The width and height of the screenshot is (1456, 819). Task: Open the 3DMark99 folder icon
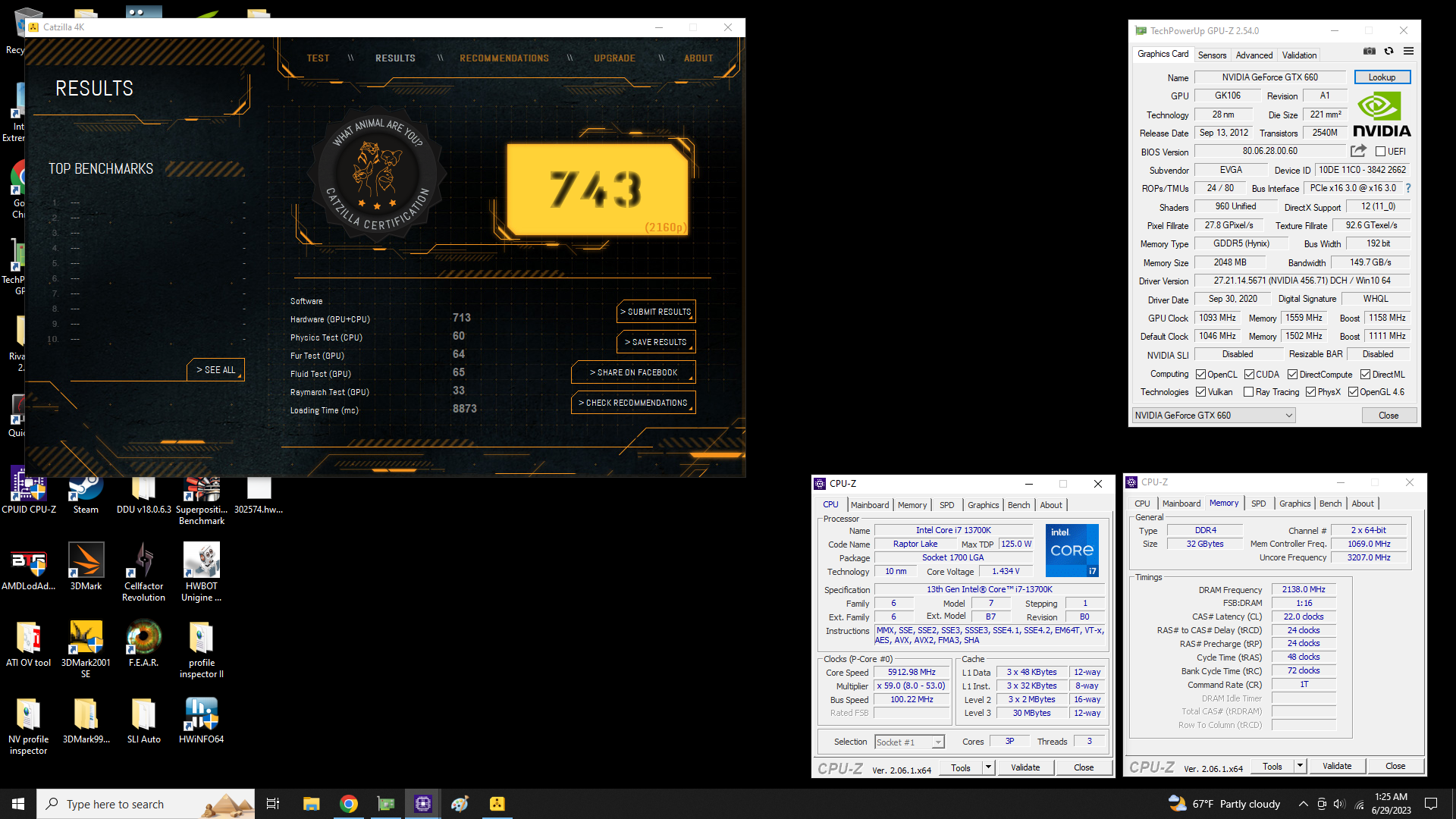point(86,720)
